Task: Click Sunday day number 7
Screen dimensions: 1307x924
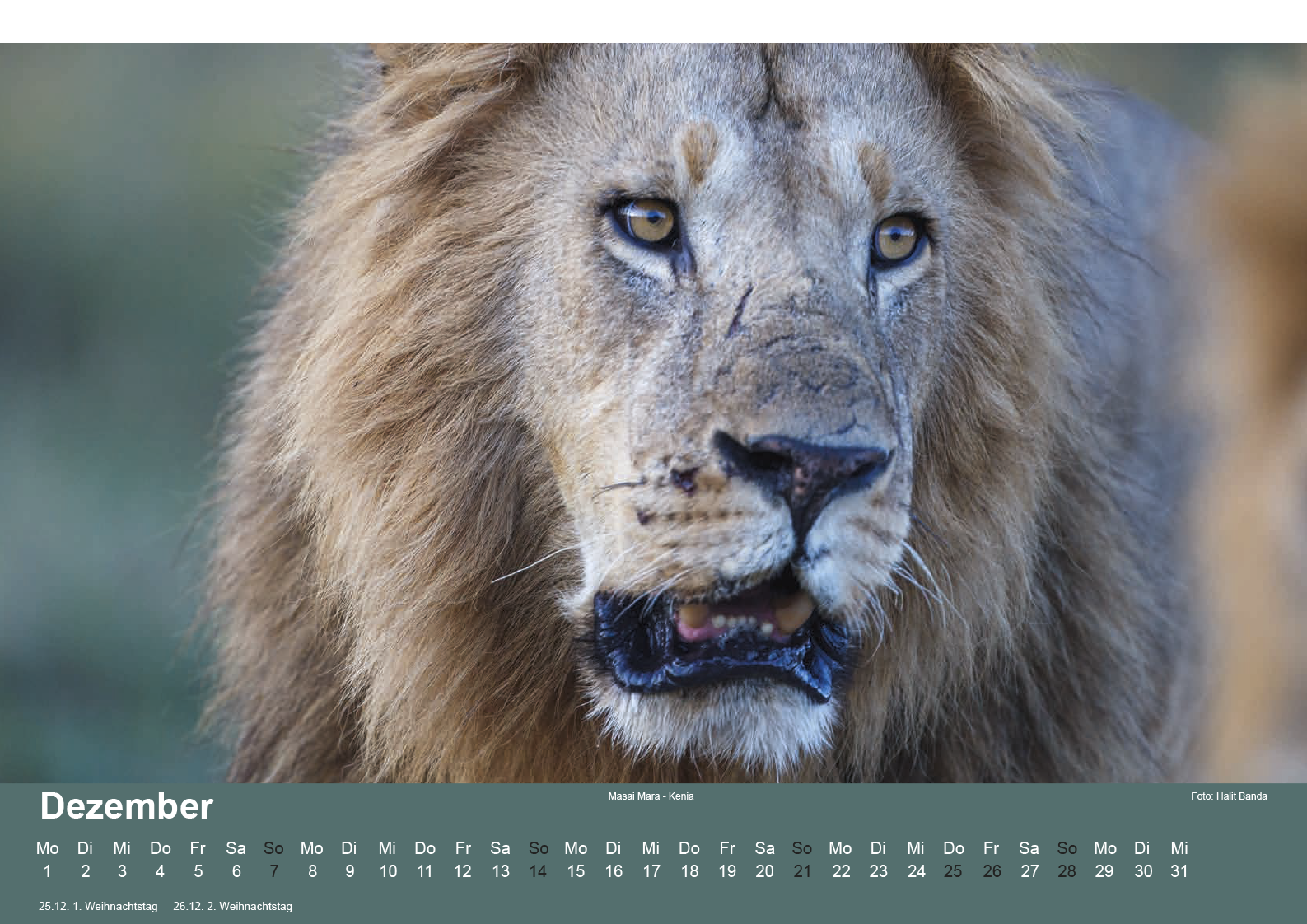Action: 273,871
